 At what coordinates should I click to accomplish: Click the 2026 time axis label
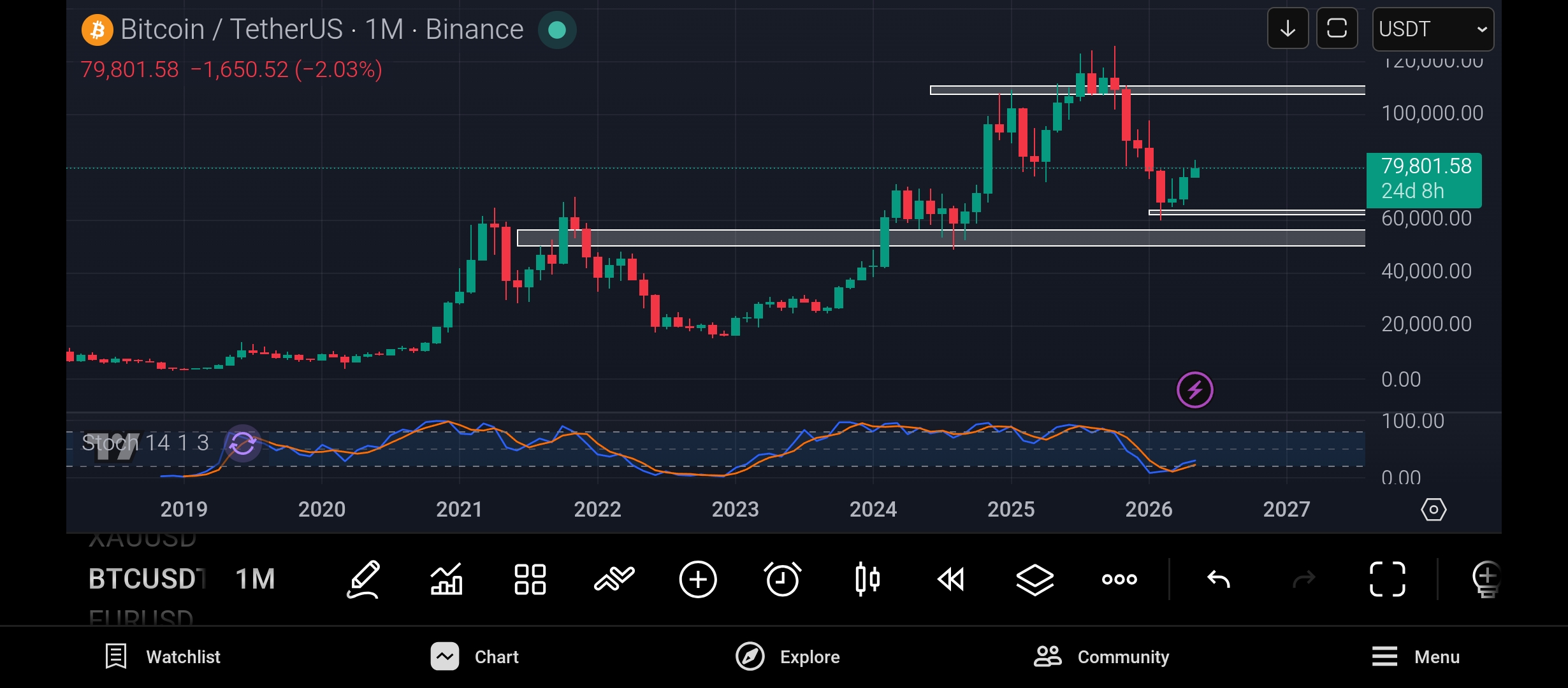click(x=1149, y=510)
